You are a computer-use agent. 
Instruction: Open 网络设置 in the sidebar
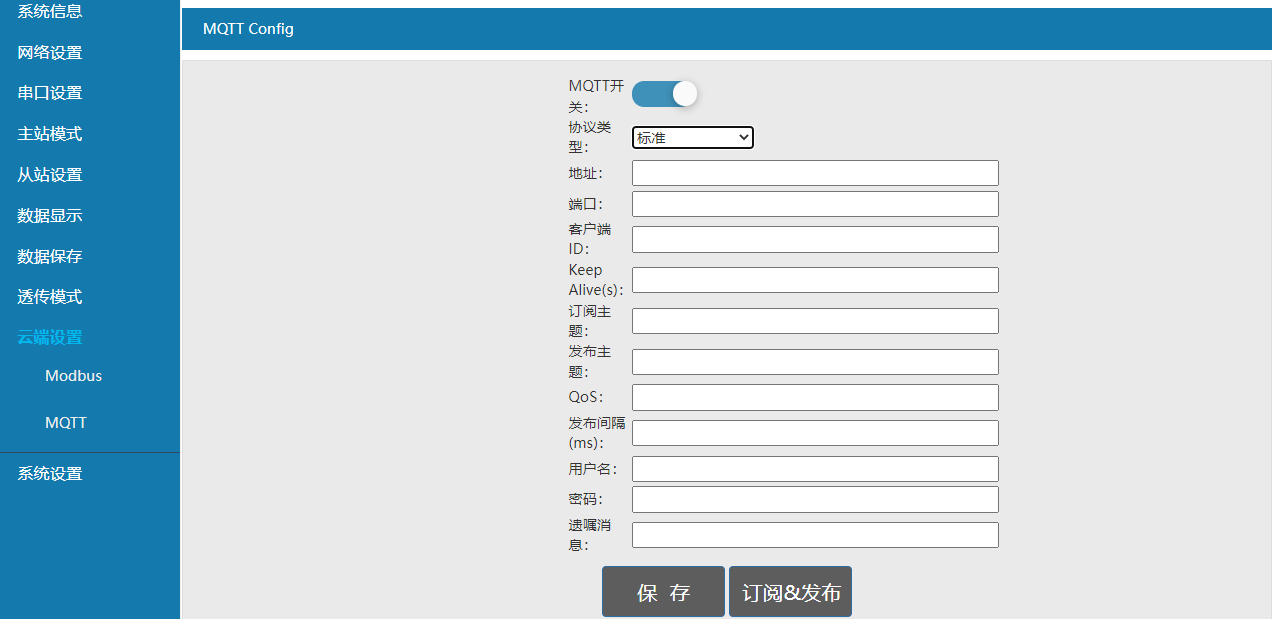tap(50, 53)
